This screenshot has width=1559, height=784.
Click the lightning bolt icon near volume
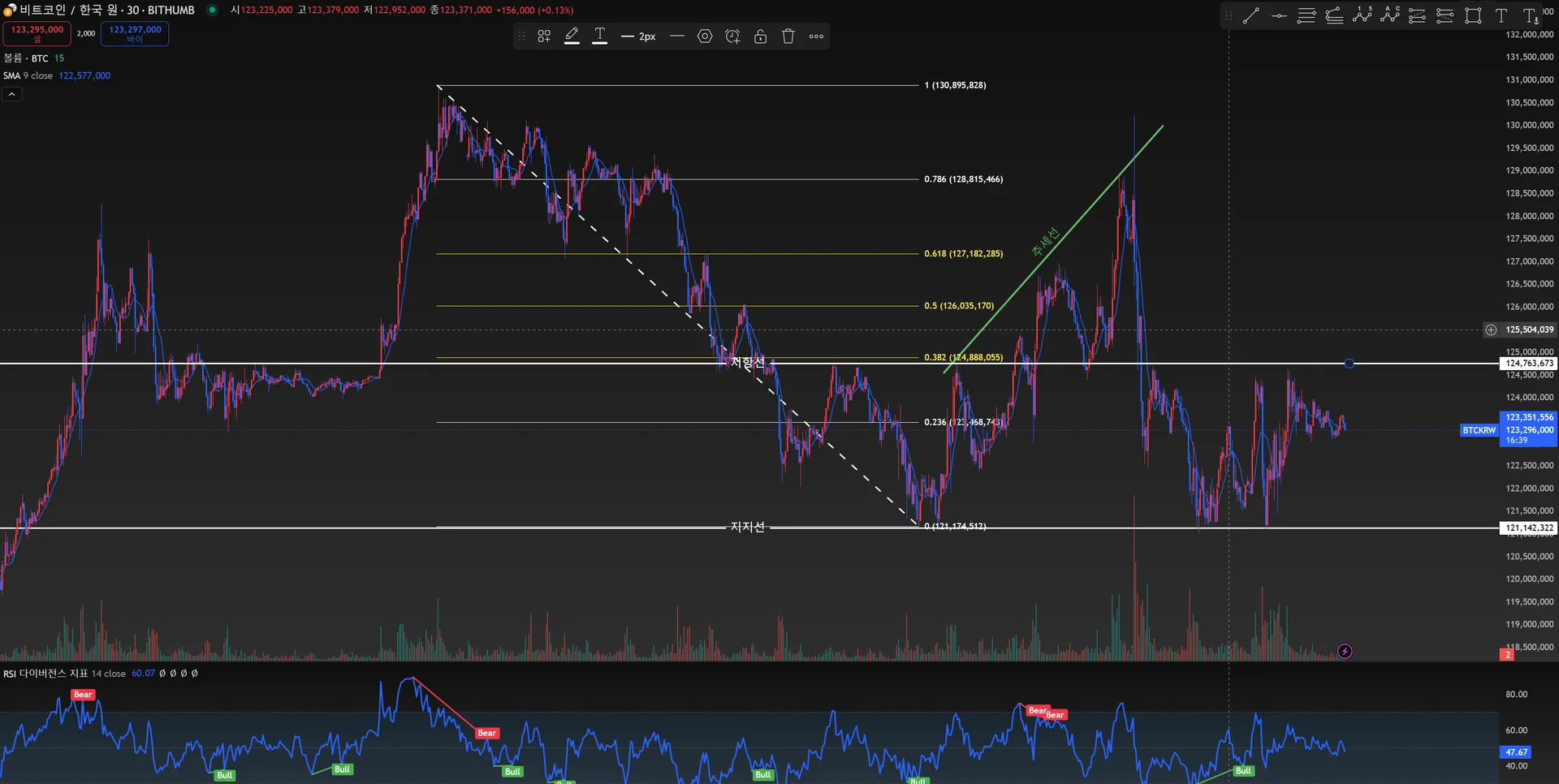(x=1345, y=651)
